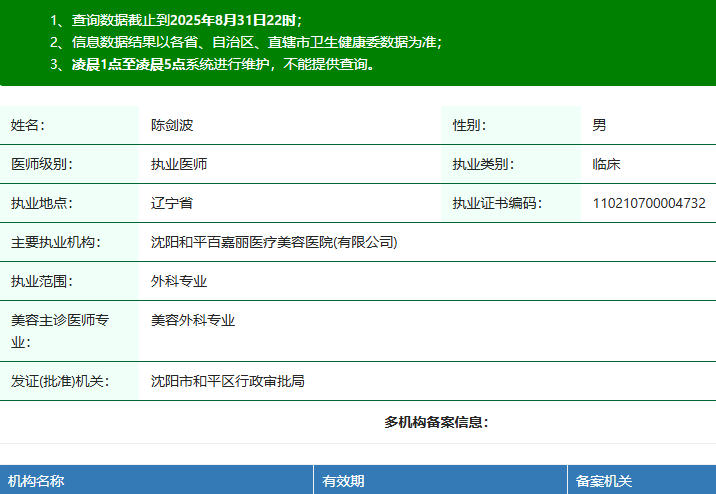Click the gender value 男
716x494 pixels.
pos(599,125)
